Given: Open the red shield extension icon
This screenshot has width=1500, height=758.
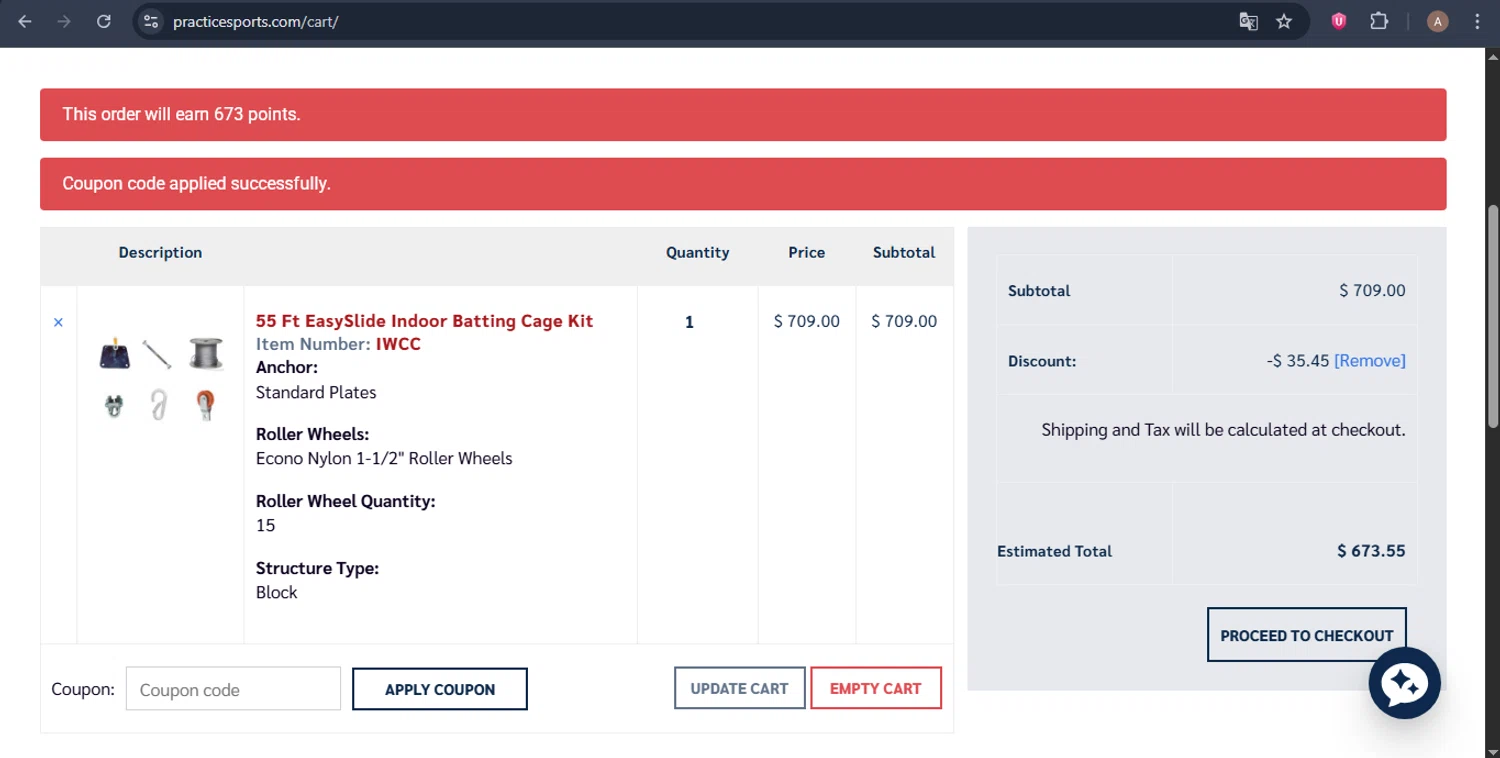Looking at the screenshot, I should click(1339, 21).
